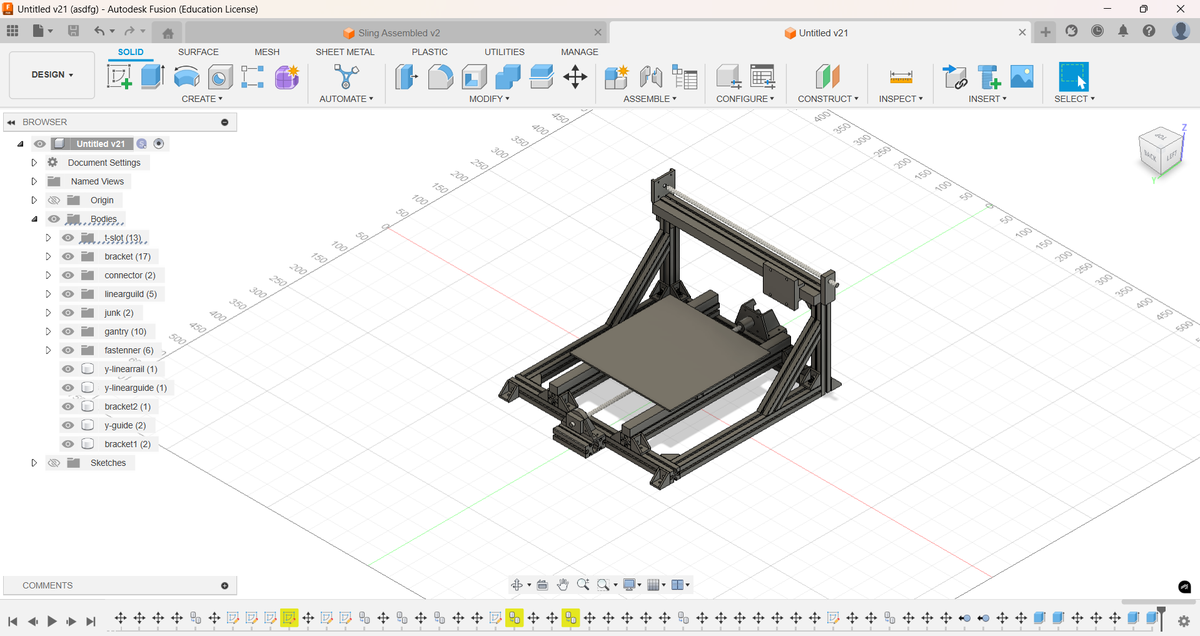The image size is (1200, 636).
Task: Show the Sketches folder via eye icon
Action: (x=54, y=463)
